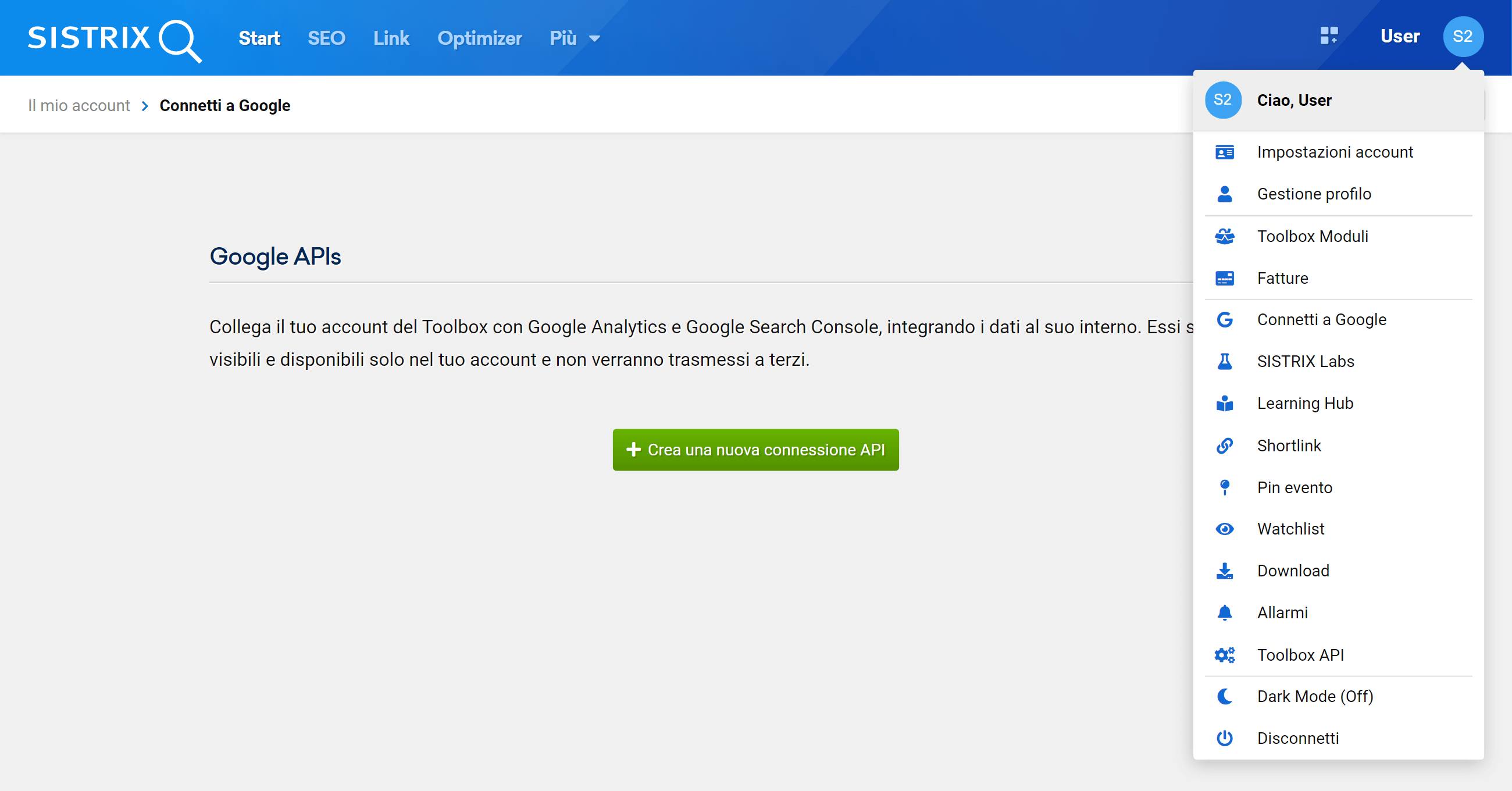Screen dimensions: 1512x791
Task: Open the Link navigation tab
Action: pyautogui.click(x=391, y=38)
